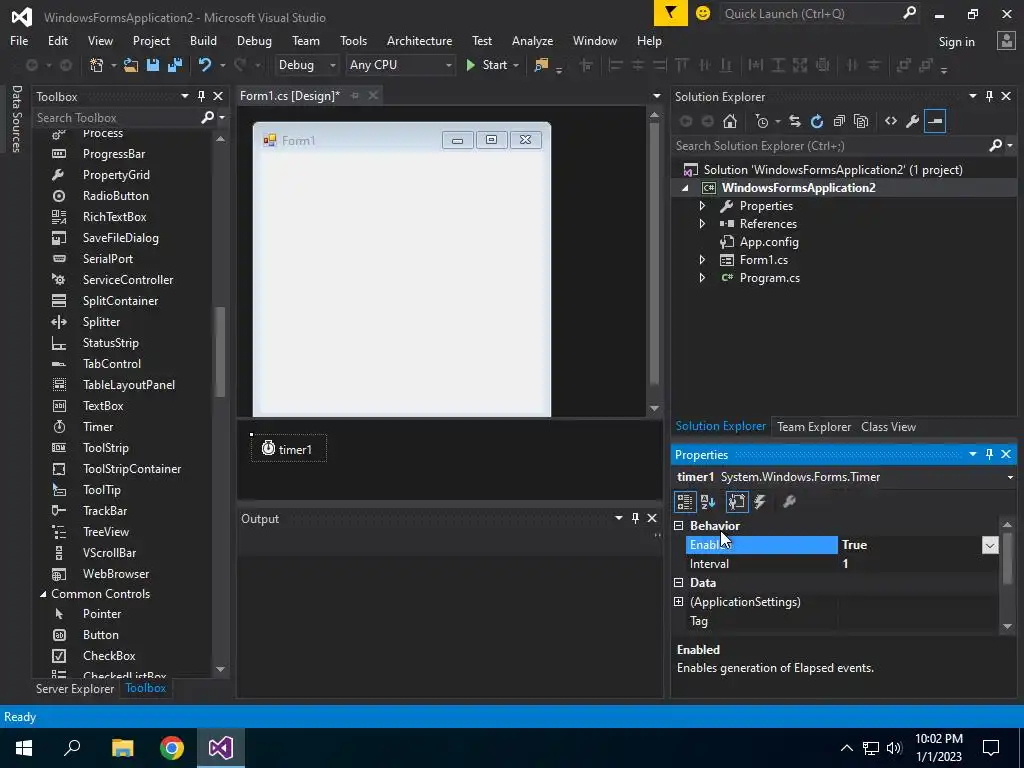The width and height of the screenshot is (1024, 768).
Task: Open the Data Sources side tab
Action: [17, 118]
